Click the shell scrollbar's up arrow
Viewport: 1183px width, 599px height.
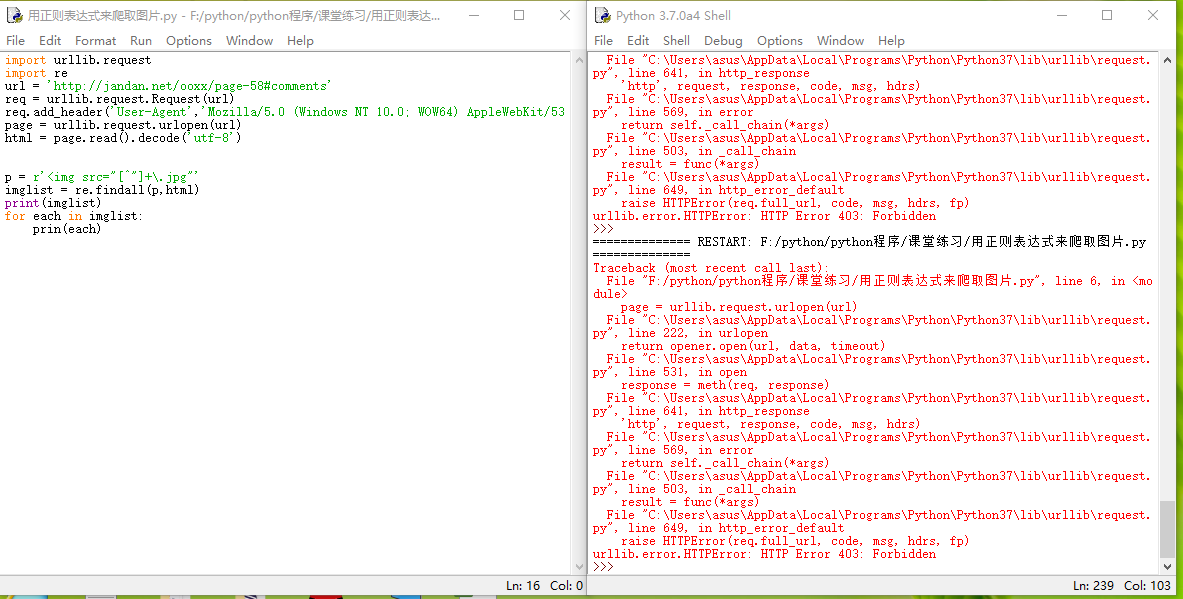[1167, 59]
